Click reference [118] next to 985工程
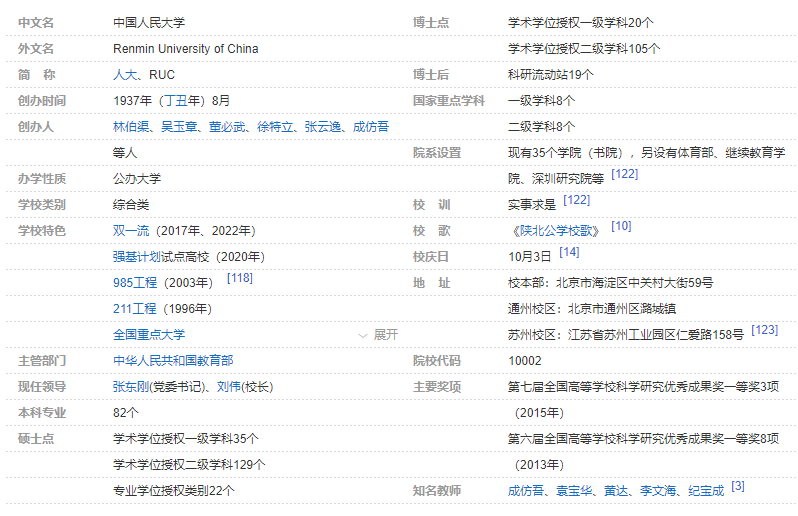This screenshot has height=516, width=798. (x=240, y=278)
